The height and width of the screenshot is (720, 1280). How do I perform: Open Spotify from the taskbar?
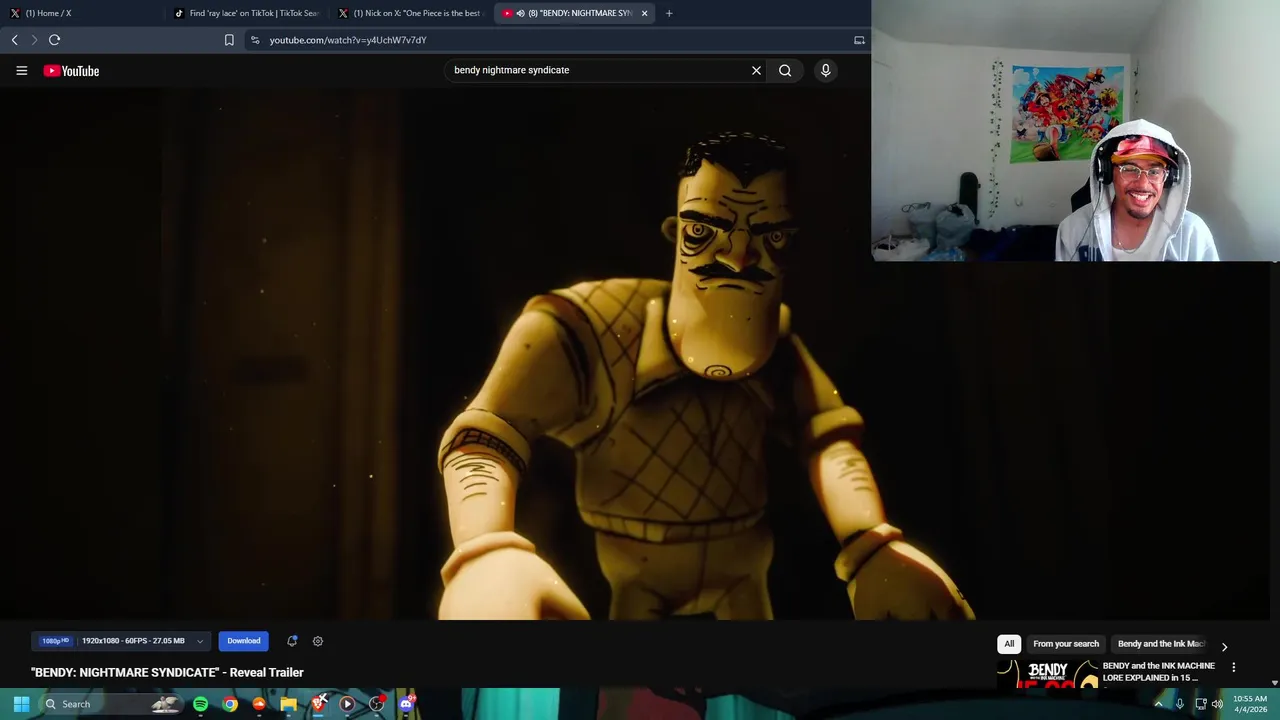click(200, 704)
